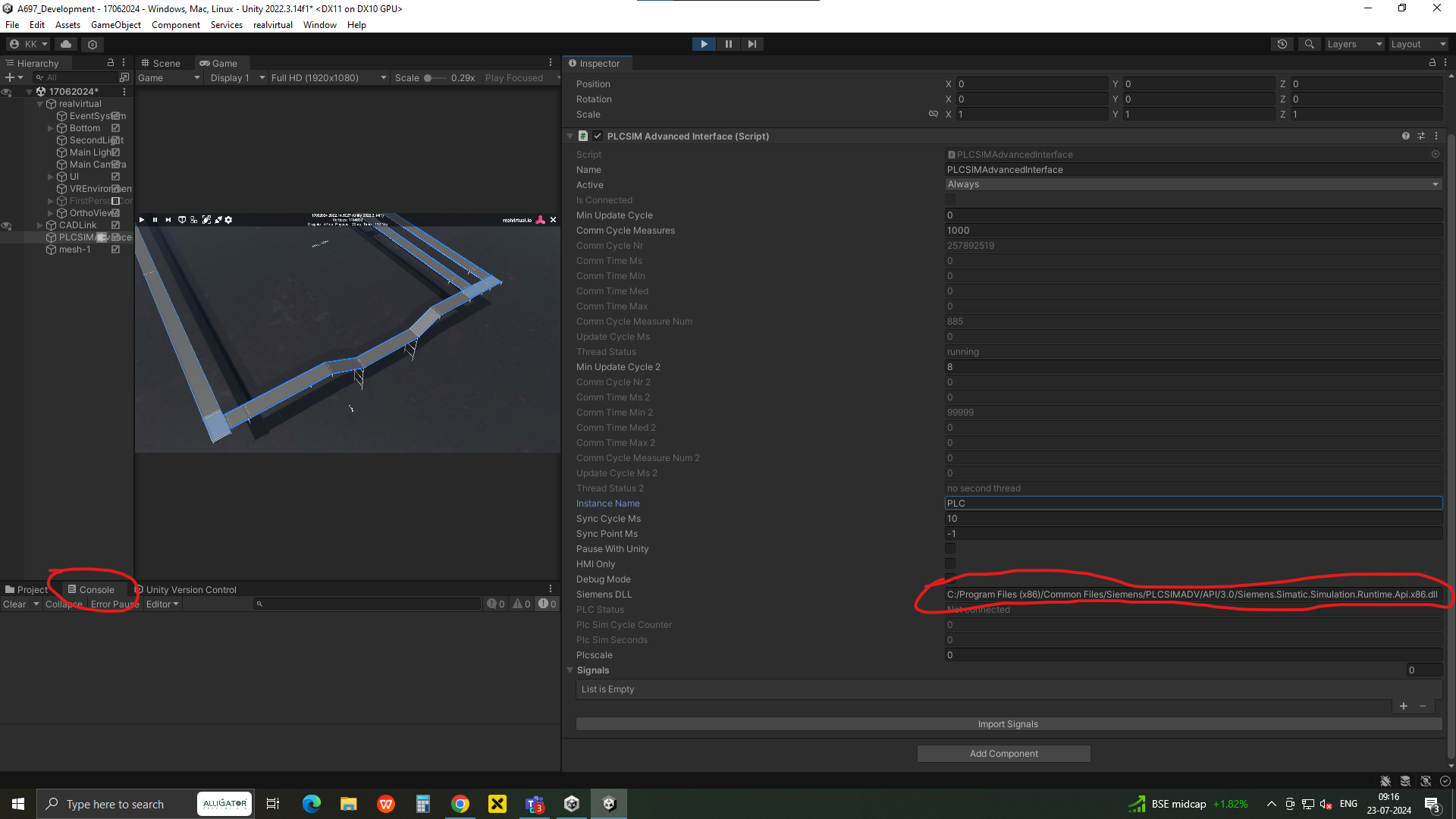Click the console info message count icon
Viewport: 1456px width, 819px height.
click(x=496, y=604)
